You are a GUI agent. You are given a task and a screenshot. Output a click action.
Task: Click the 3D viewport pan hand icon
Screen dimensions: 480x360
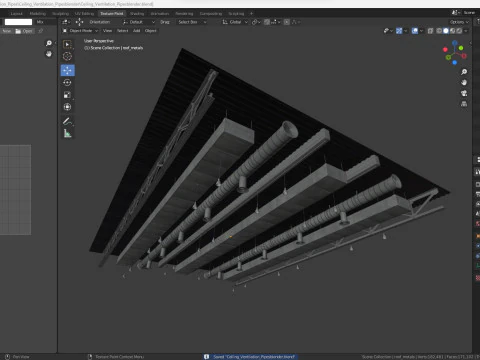pos(464,82)
